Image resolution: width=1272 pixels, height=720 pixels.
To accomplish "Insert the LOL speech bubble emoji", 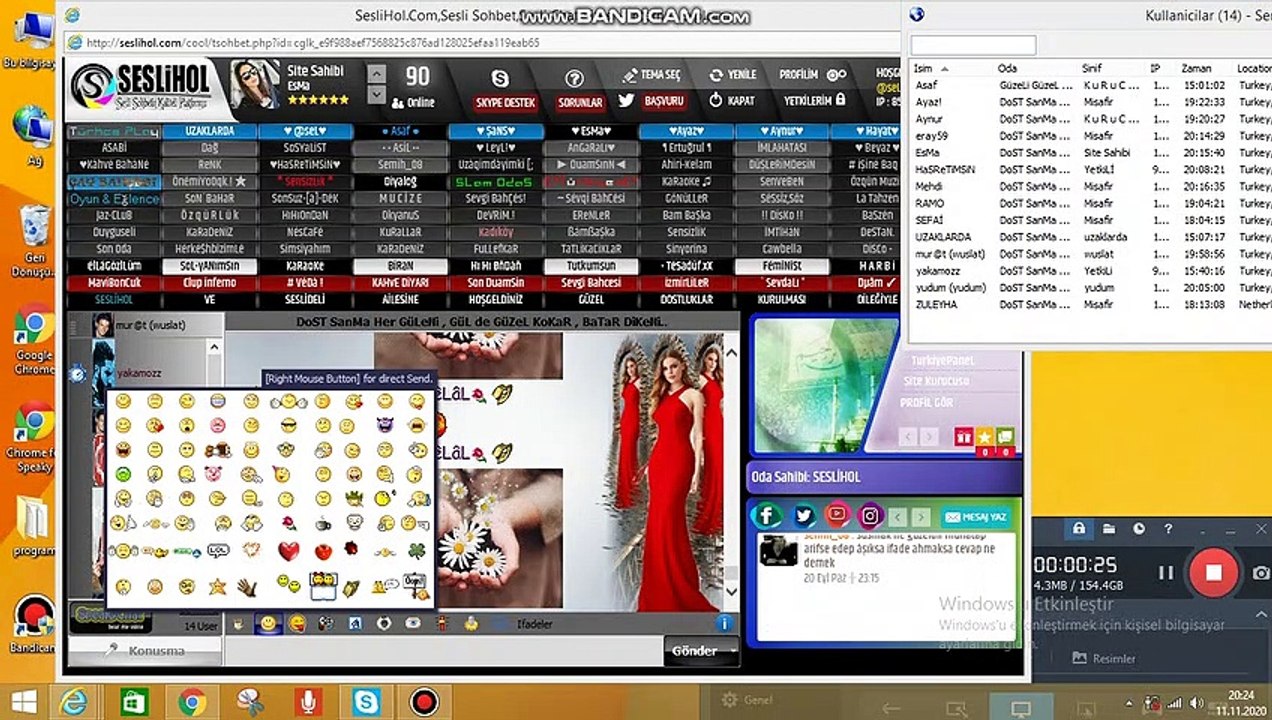I will click(x=218, y=551).
